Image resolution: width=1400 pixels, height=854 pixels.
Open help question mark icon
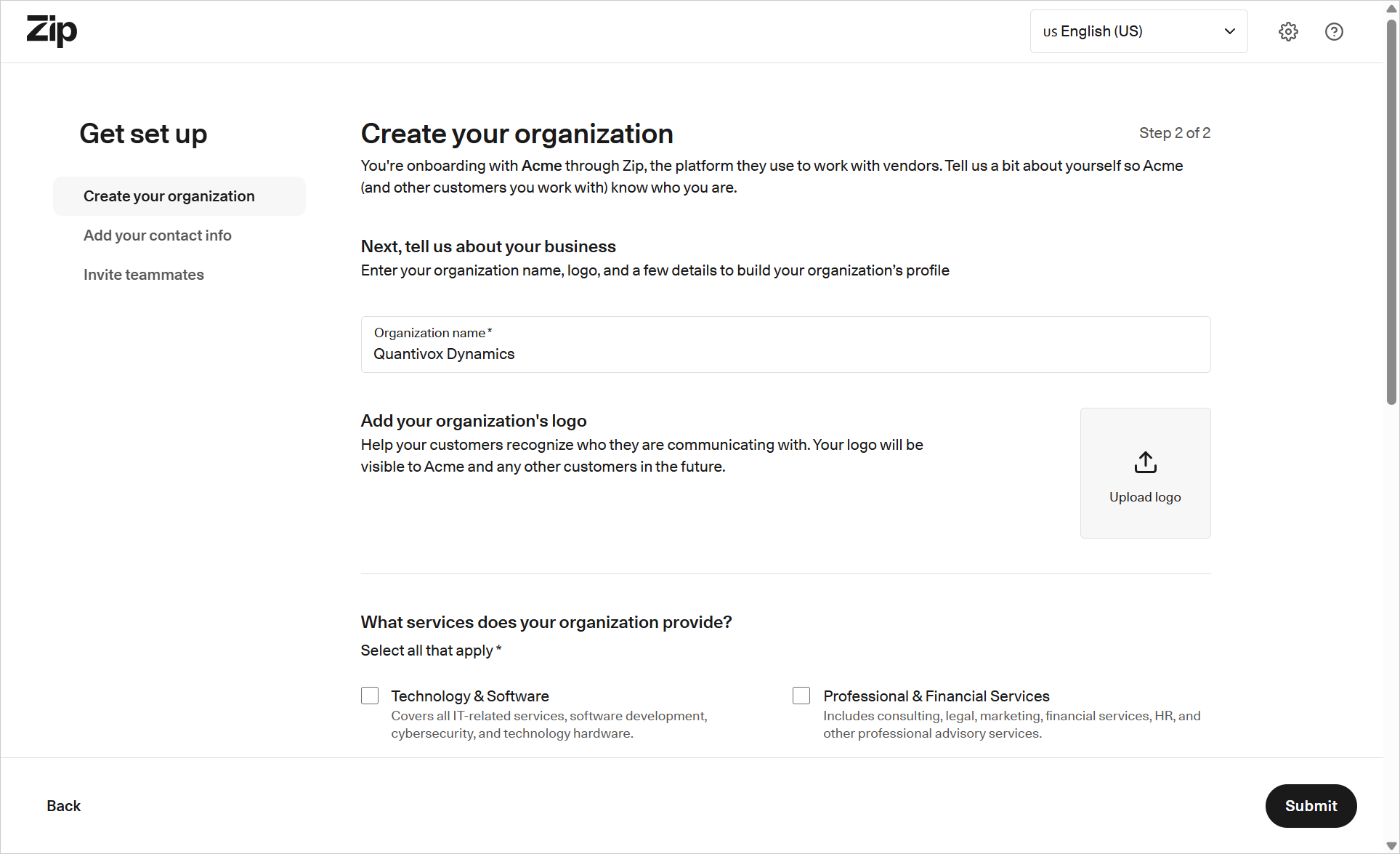tap(1334, 31)
